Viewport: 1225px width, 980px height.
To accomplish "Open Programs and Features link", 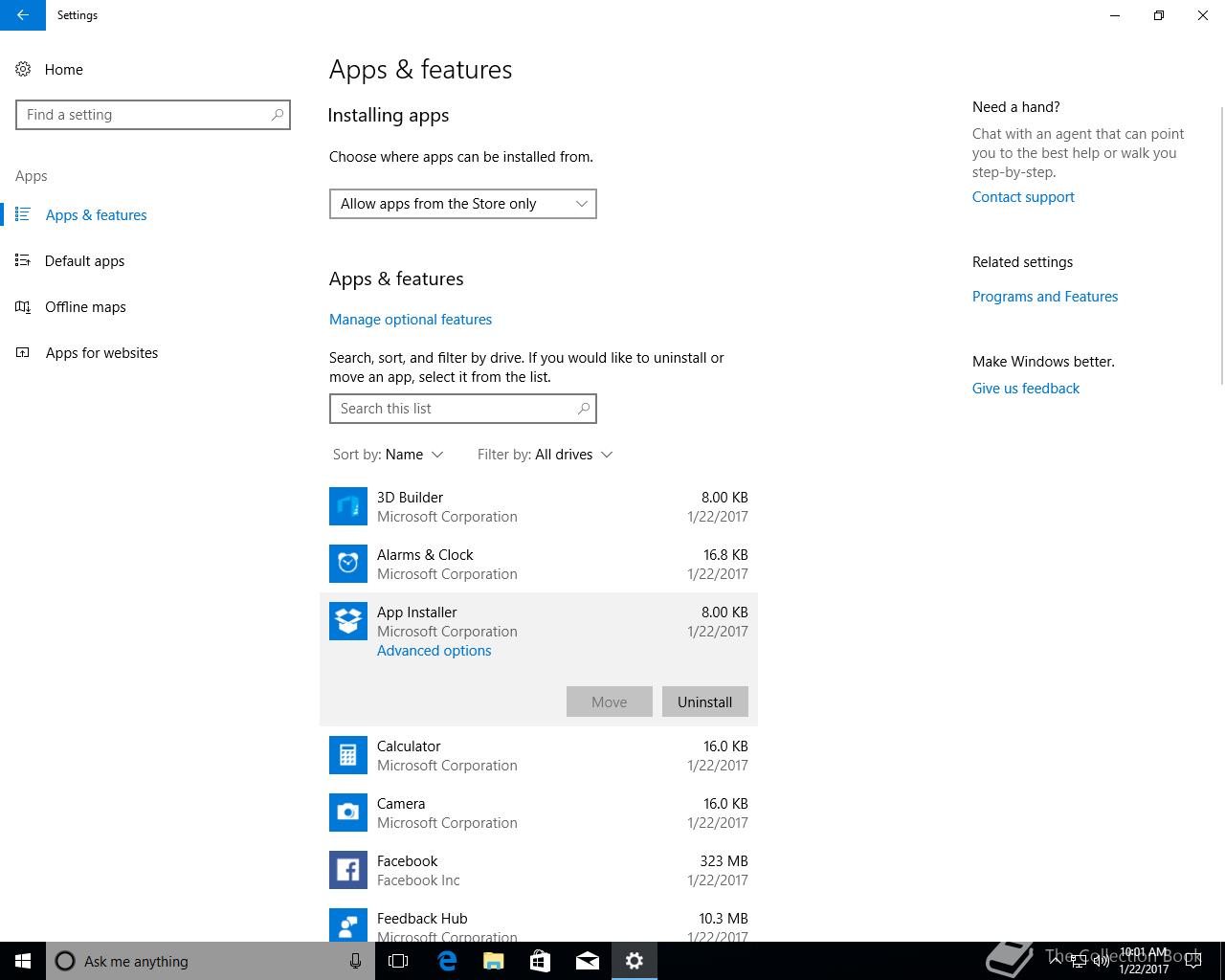I will click(x=1045, y=297).
